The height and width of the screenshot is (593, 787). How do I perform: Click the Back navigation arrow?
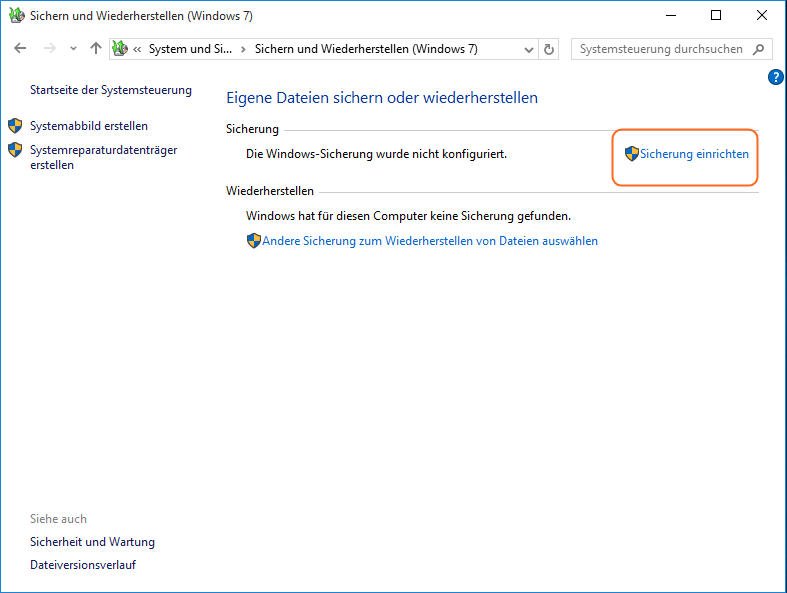tap(20, 49)
